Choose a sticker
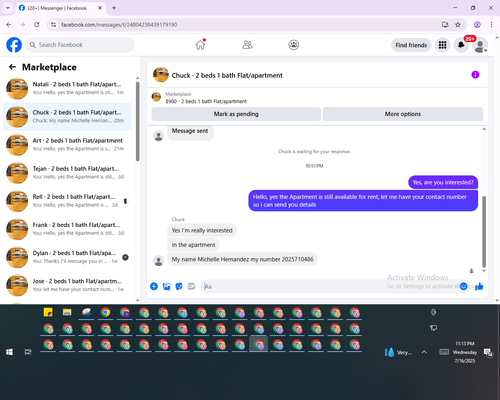The height and width of the screenshot is (400, 500). 179,286
